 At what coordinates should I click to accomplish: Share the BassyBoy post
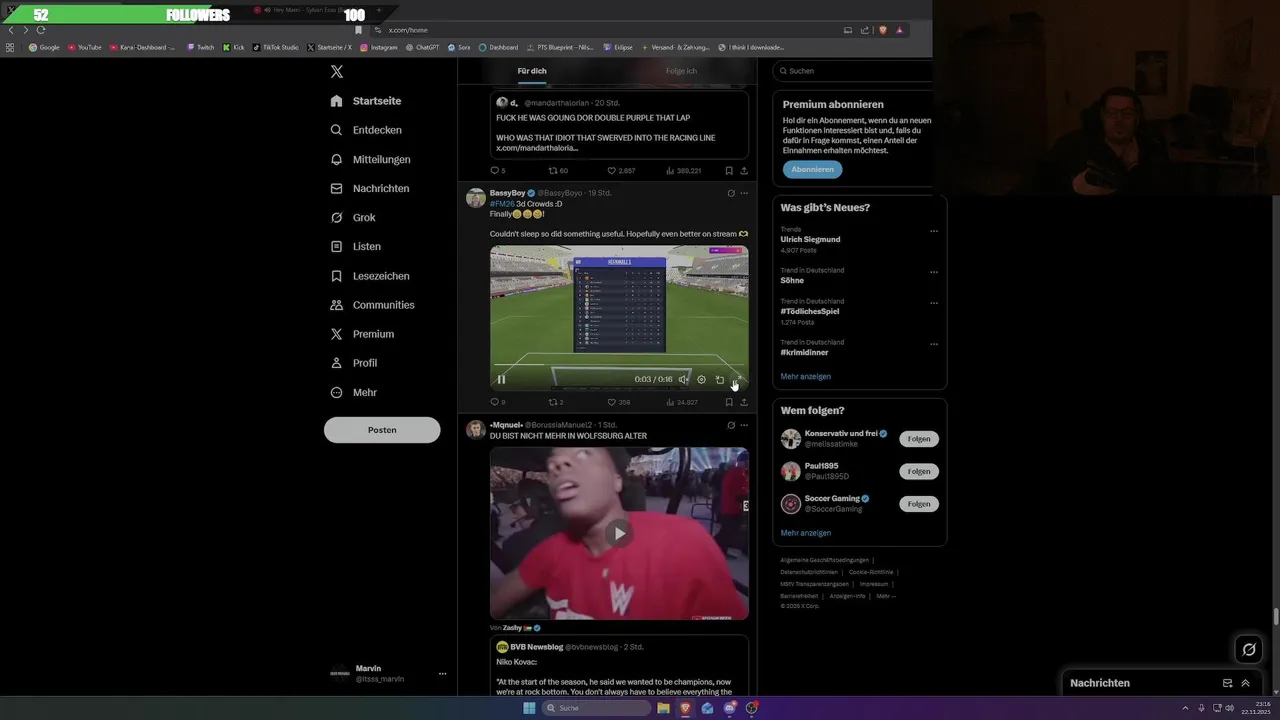[x=744, y=402]
